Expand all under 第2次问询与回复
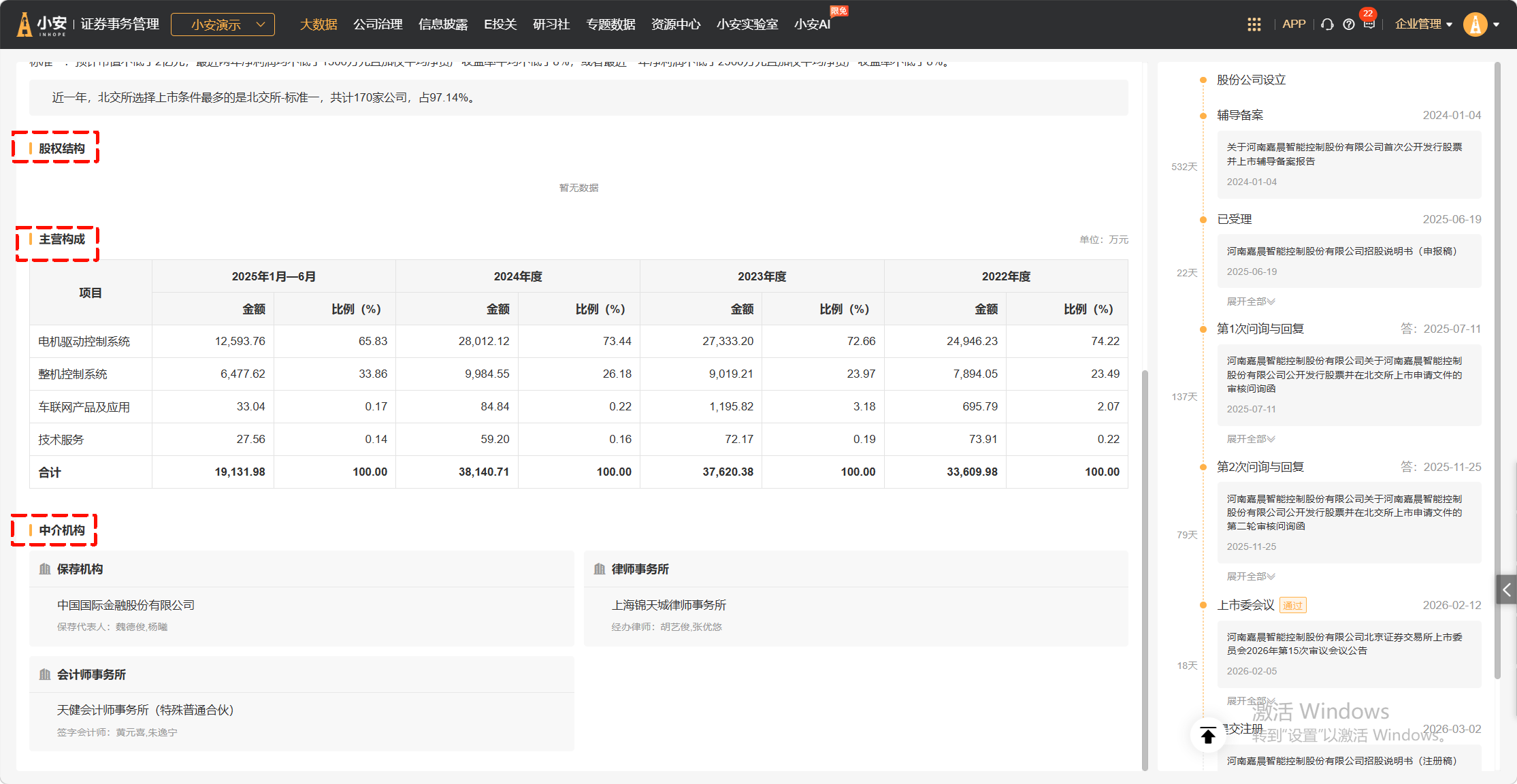Screen dimensions: 1517x784 pyautogui.click(x=1250, y=576)
